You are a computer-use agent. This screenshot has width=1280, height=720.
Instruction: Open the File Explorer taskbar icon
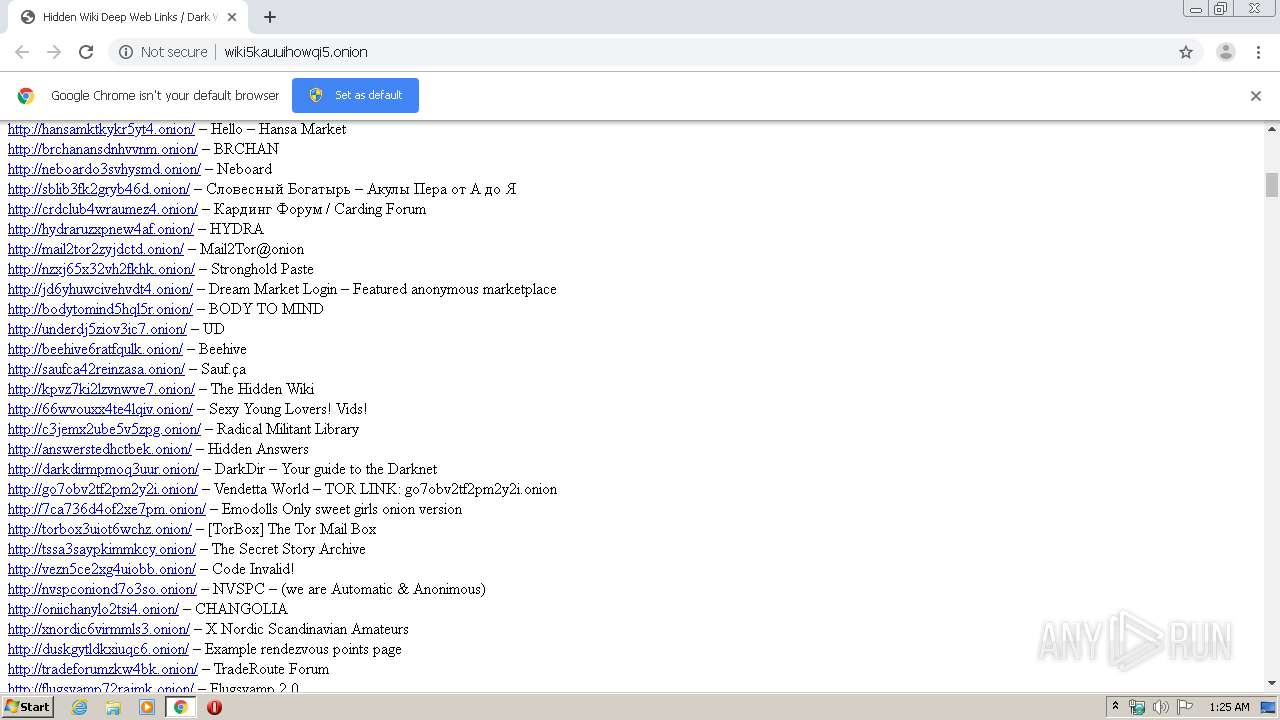113,707
